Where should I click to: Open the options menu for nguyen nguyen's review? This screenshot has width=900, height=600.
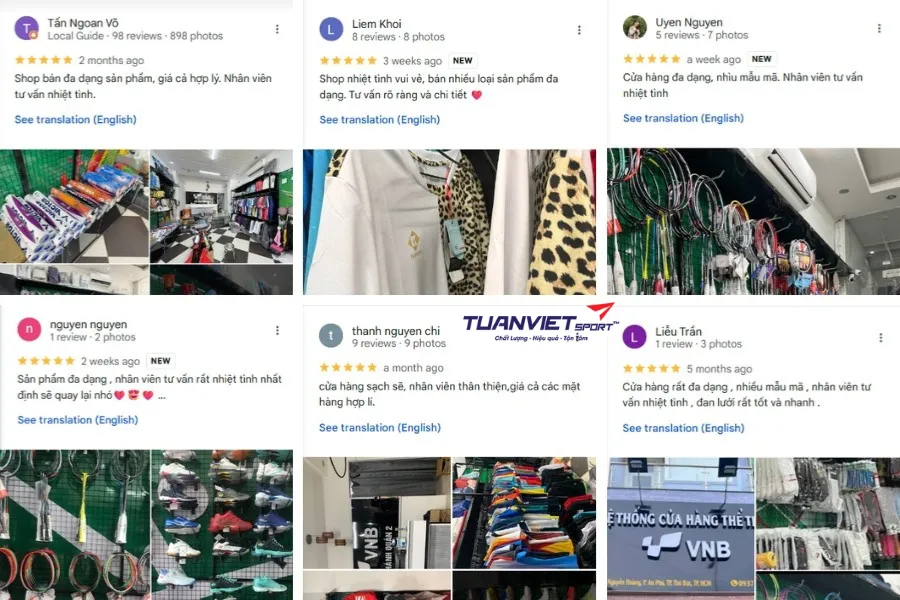click(x=277, y=330)
